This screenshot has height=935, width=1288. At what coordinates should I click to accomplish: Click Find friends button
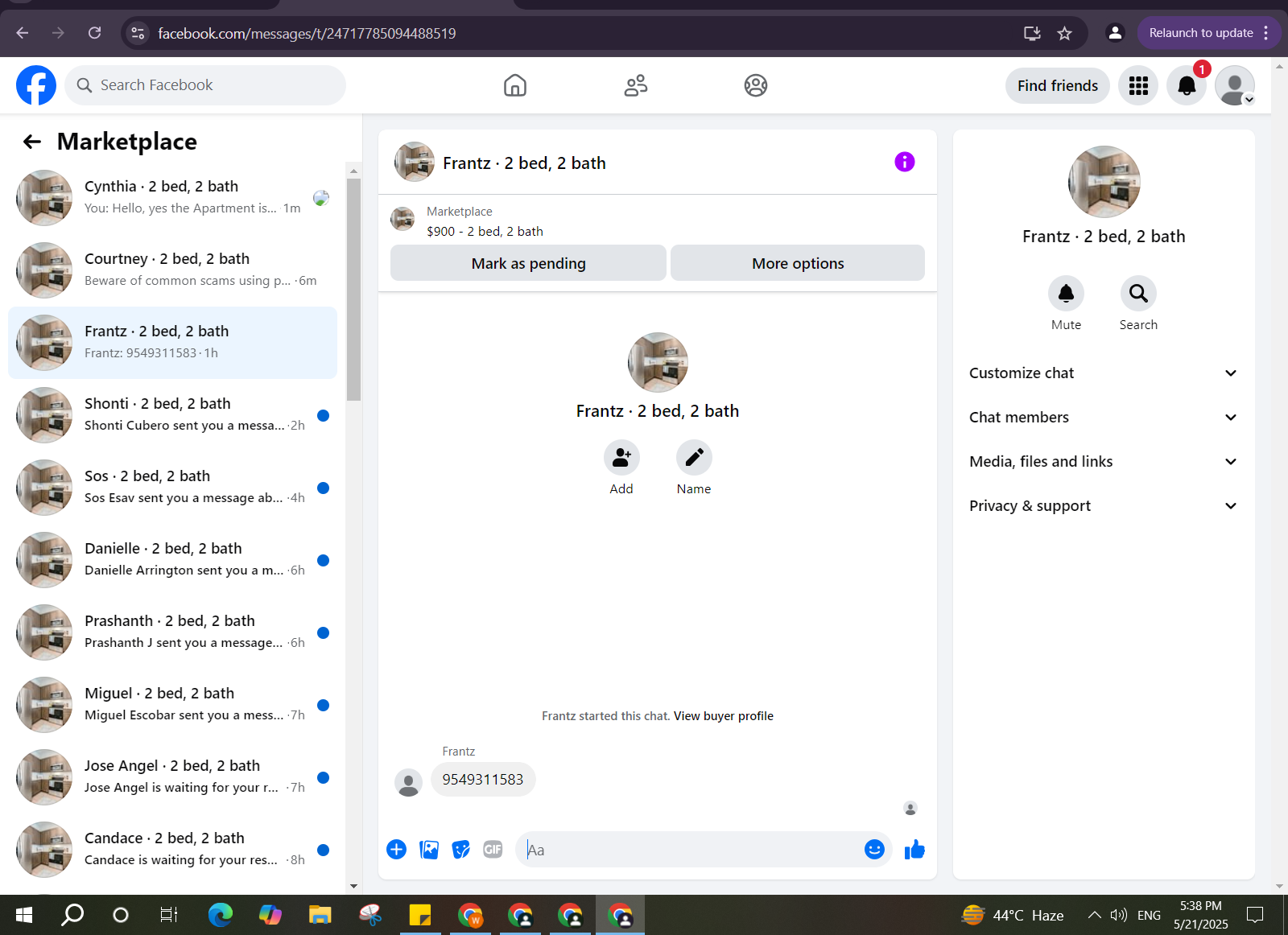pyautogui.click(x=1057, y=85)
